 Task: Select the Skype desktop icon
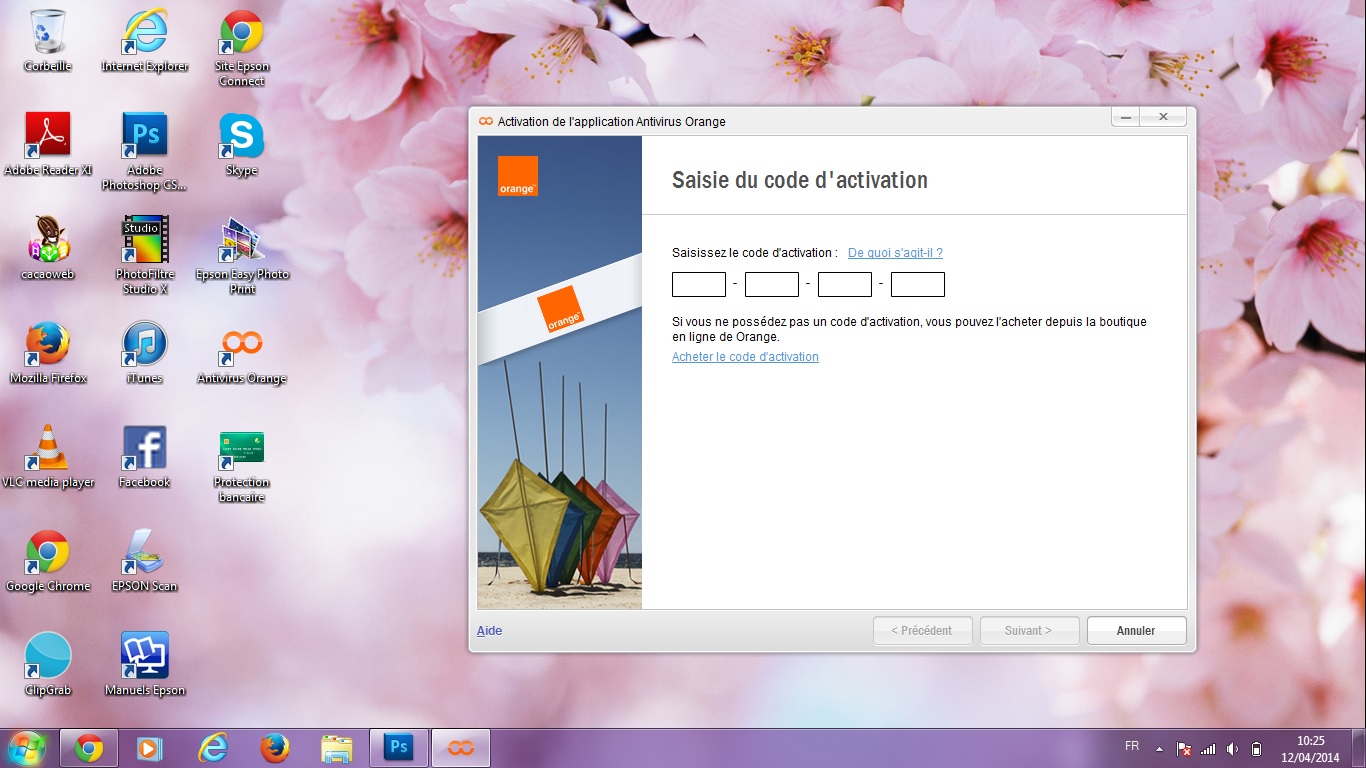(x=242, y=145)
